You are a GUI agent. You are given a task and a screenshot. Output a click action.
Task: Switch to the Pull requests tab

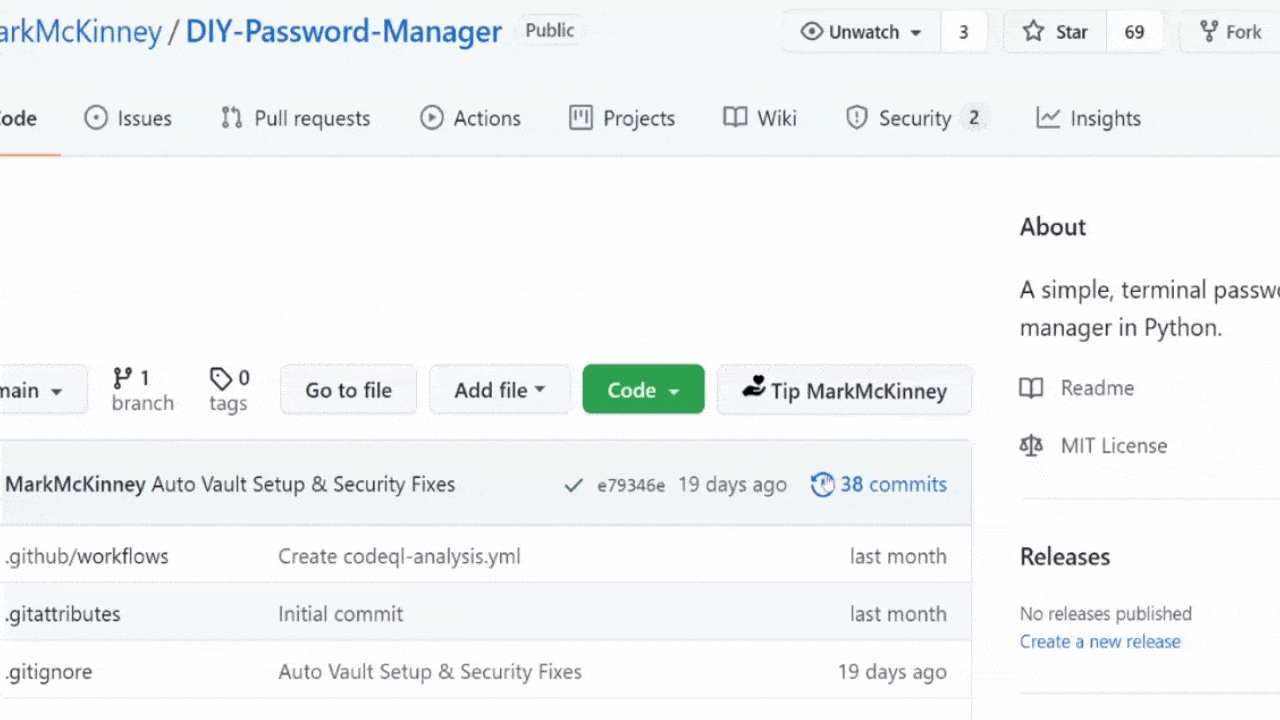295,118
